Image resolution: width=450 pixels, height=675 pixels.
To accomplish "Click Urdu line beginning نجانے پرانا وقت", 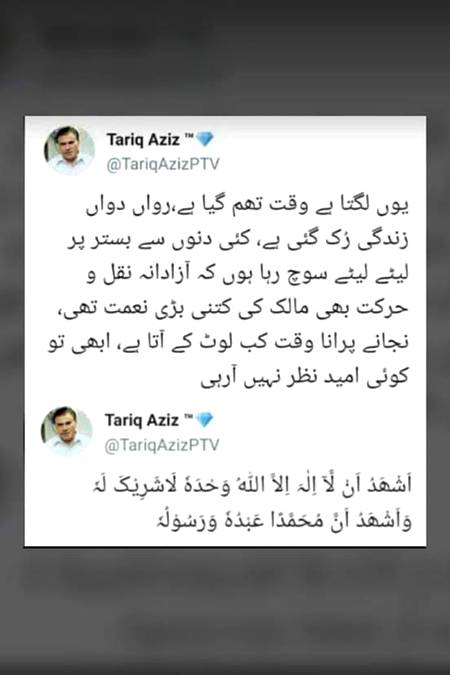I will [x=228, y=343].
